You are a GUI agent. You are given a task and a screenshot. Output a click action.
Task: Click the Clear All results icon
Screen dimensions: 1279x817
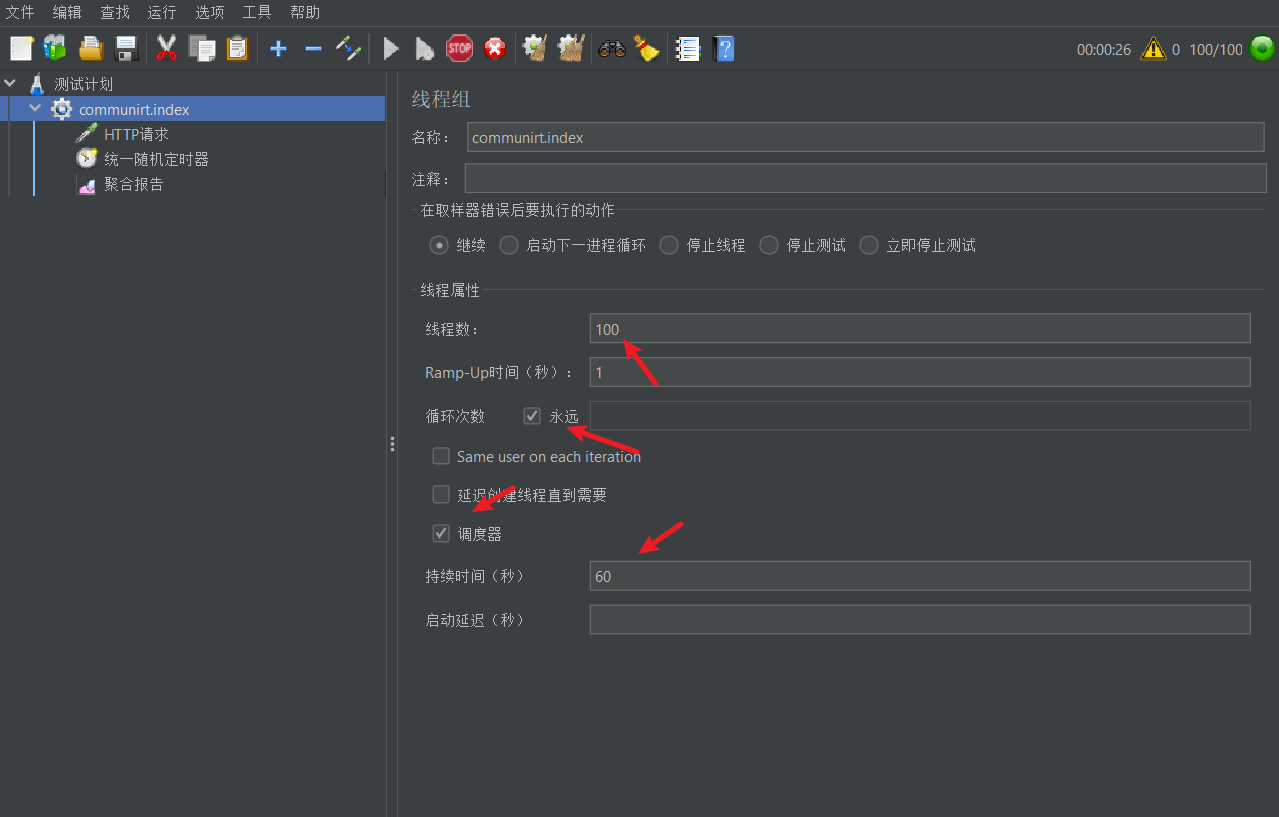[x=571, y=48]
